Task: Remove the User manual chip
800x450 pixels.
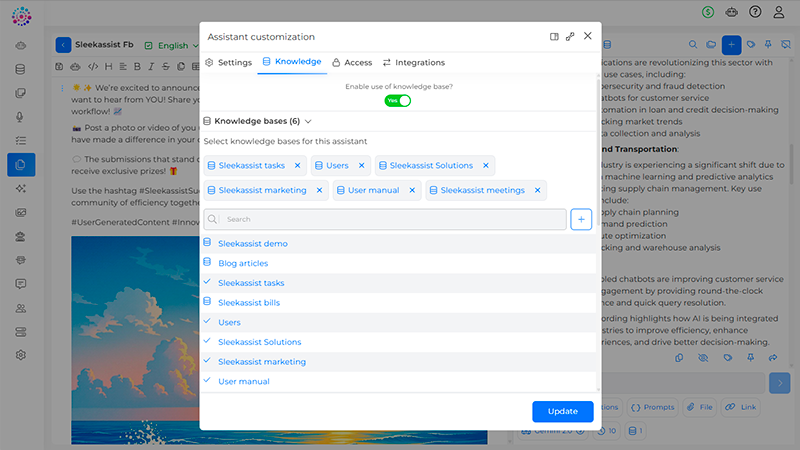Action: point(412,190)
